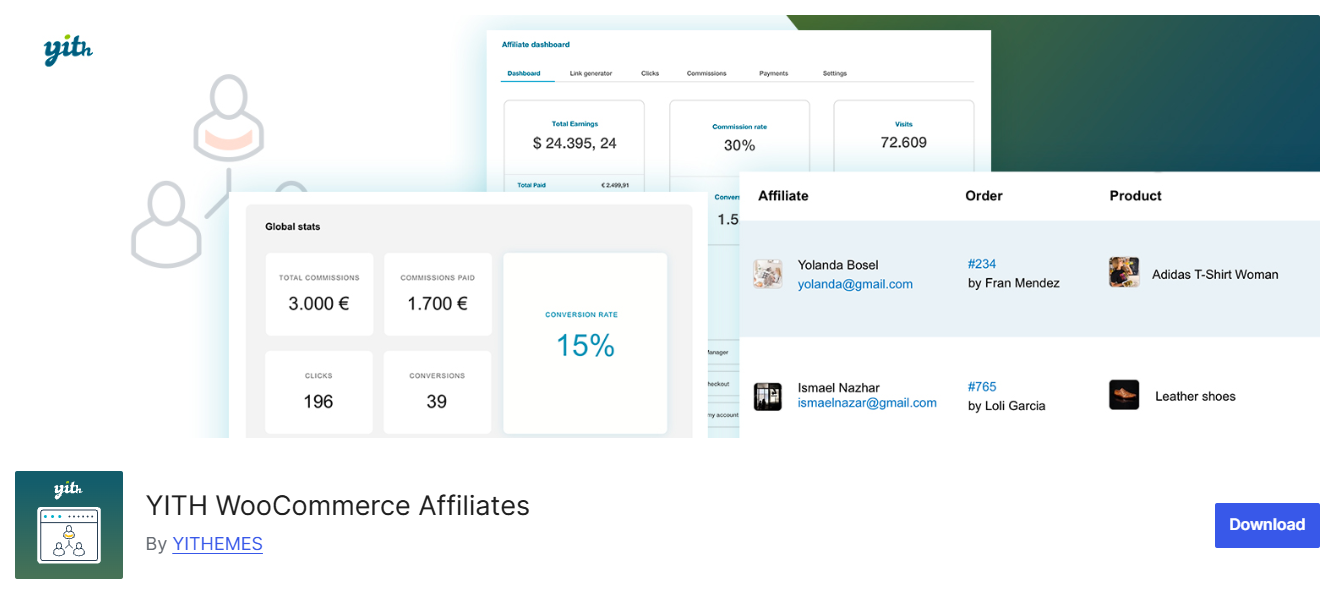This screenshot has height=595, width=1337.
Task: Click the Commissions Paid 1.700 € value
Action: click(437, 304)
